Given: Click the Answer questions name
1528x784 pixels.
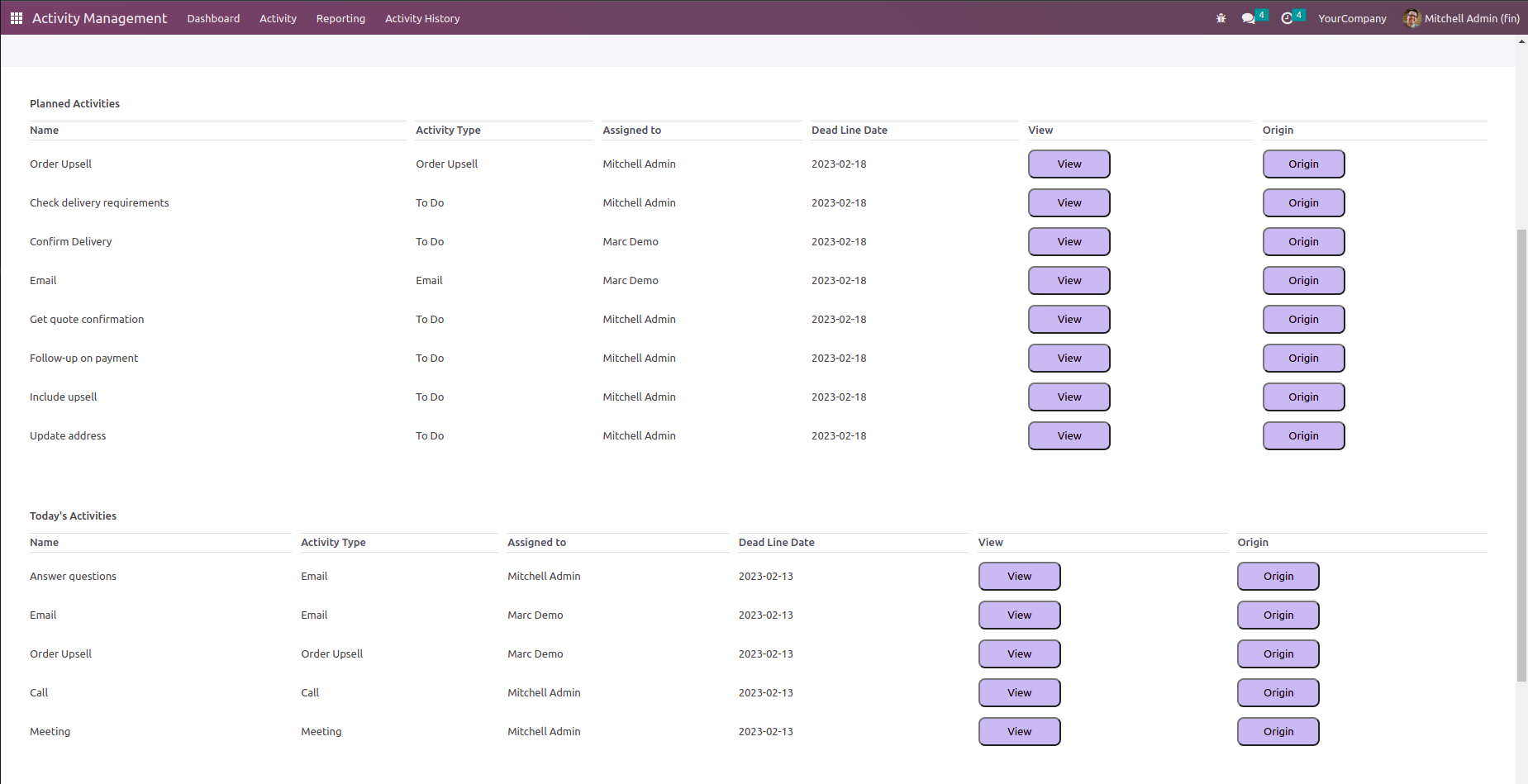Looking at the screenshot, I should click(x=73, y=576).
